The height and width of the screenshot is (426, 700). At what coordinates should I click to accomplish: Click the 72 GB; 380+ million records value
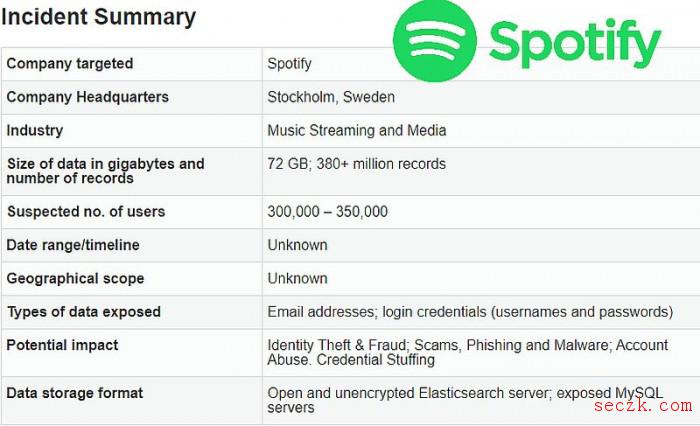click(x=356, y=164)
